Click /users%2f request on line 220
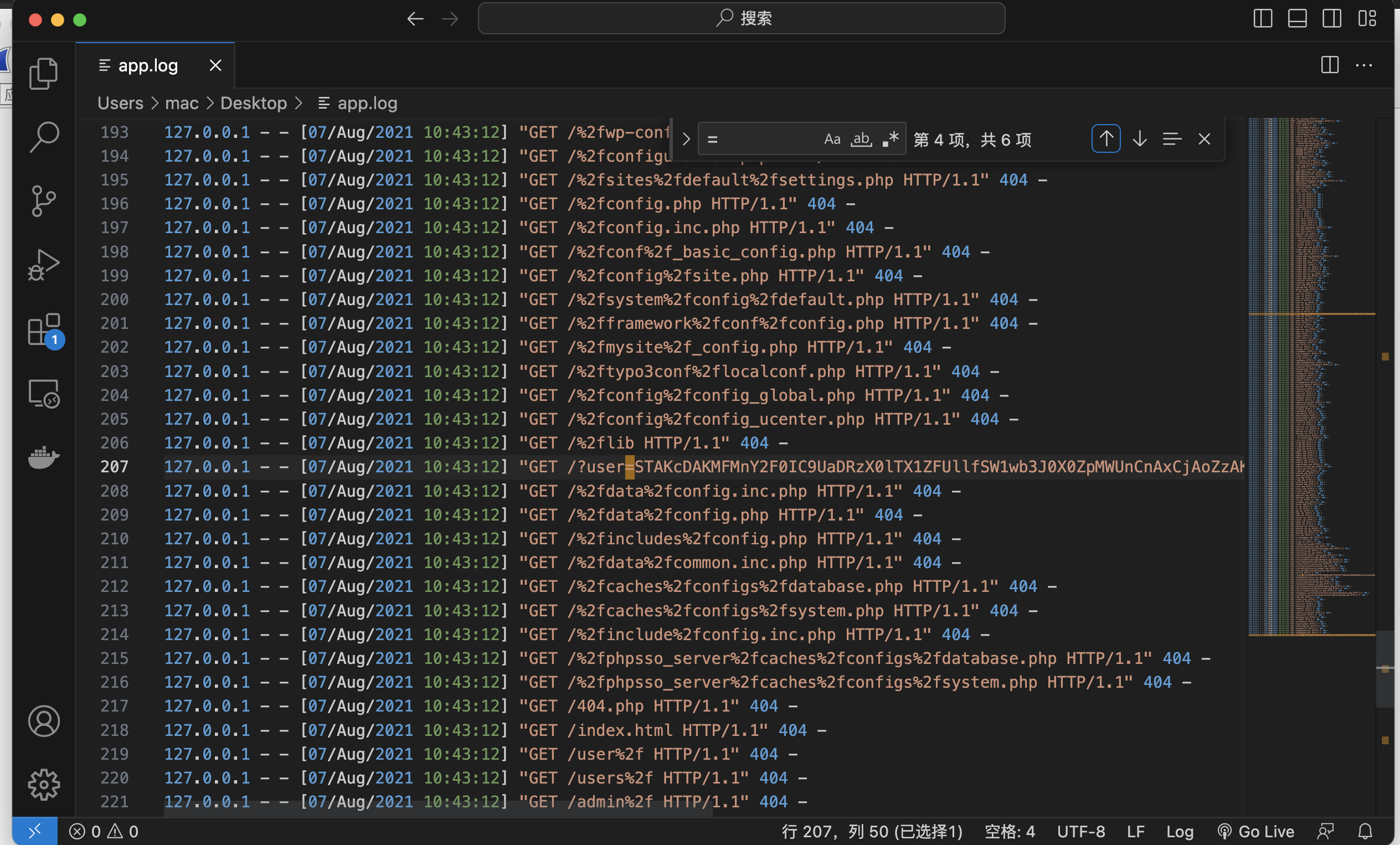Viewport: 1400px width, 845px height. point(610,777)
